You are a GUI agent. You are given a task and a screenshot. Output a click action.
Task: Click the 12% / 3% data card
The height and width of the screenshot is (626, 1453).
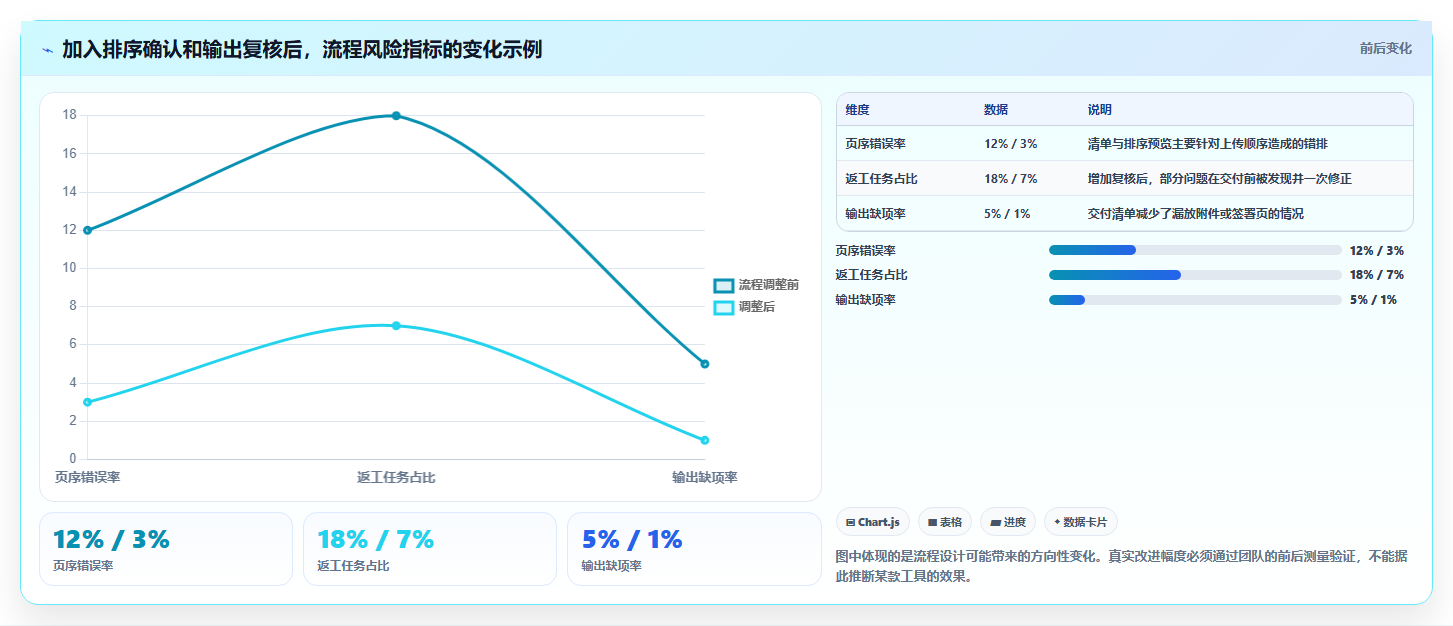pyautogui.click(x=166, y=549)
